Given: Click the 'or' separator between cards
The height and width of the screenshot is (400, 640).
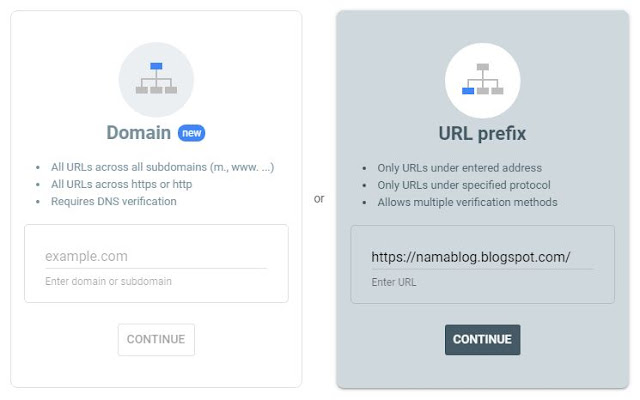Looking at the screenshot, I should click(319, 198).
